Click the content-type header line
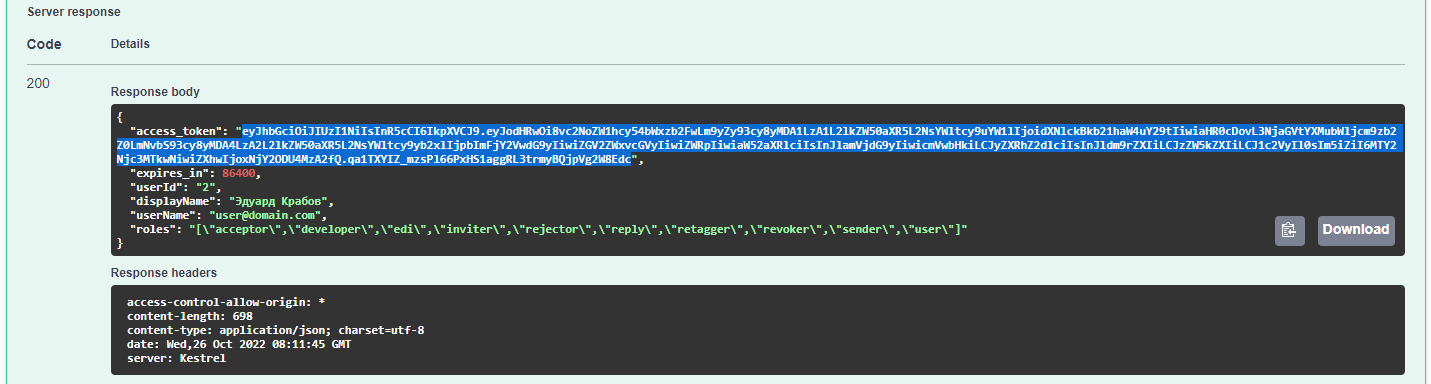 276,330
